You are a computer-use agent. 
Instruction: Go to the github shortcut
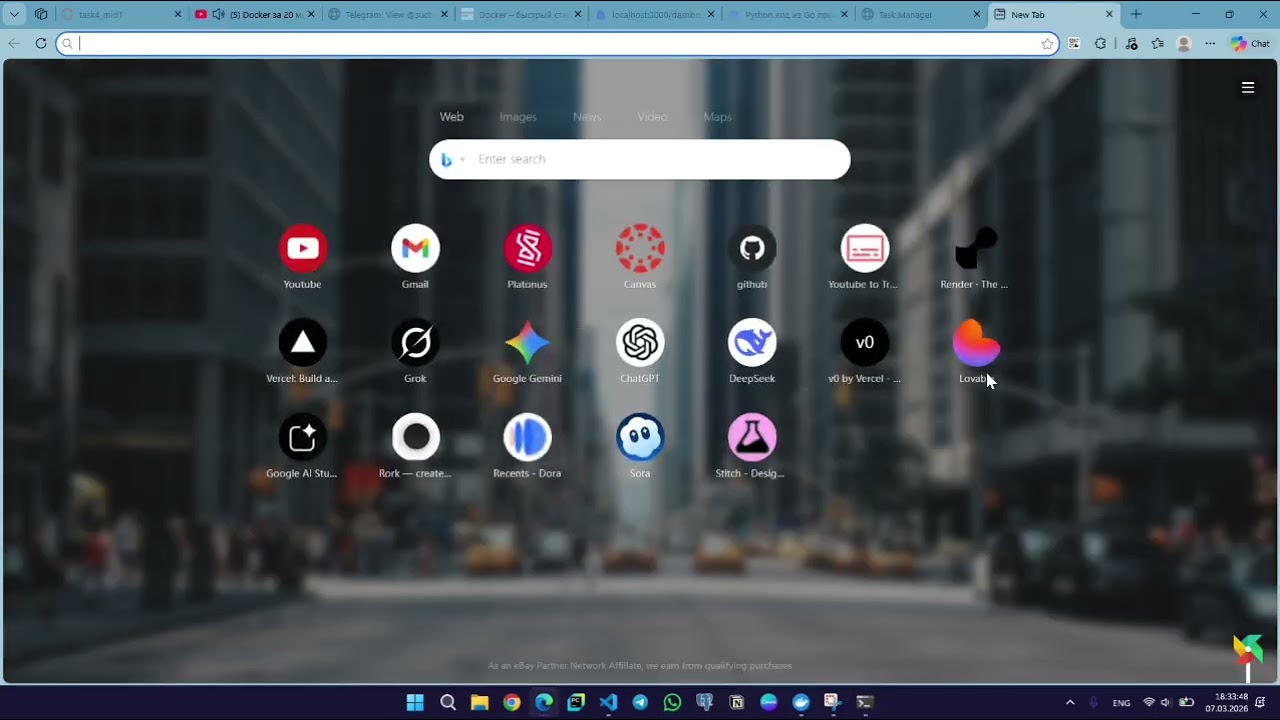[752, 248]
